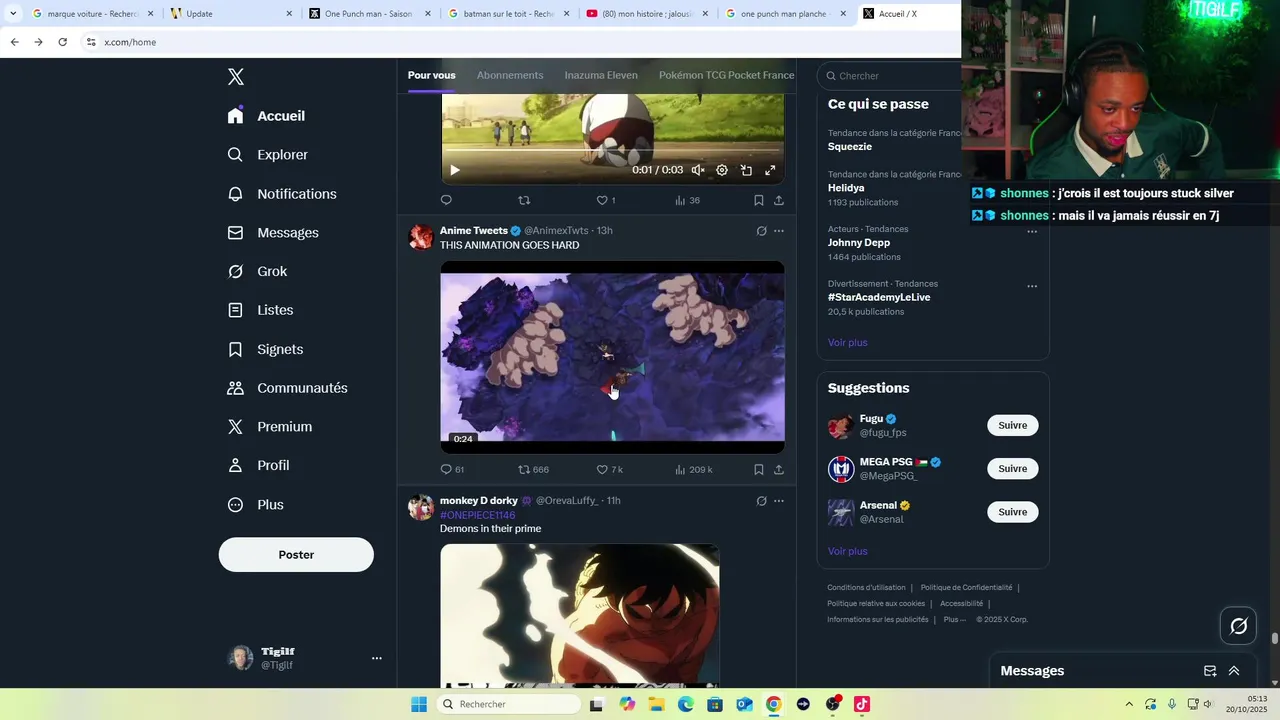Switch to the Inazuma Eleven tab
1280x720 pixels.
click(x=601, y=75)
